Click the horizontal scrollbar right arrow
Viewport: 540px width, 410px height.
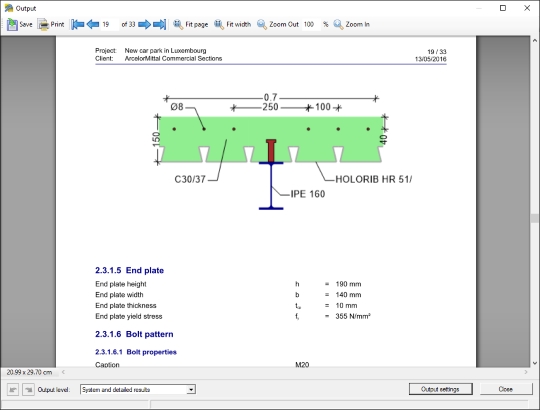click(526, 372)
